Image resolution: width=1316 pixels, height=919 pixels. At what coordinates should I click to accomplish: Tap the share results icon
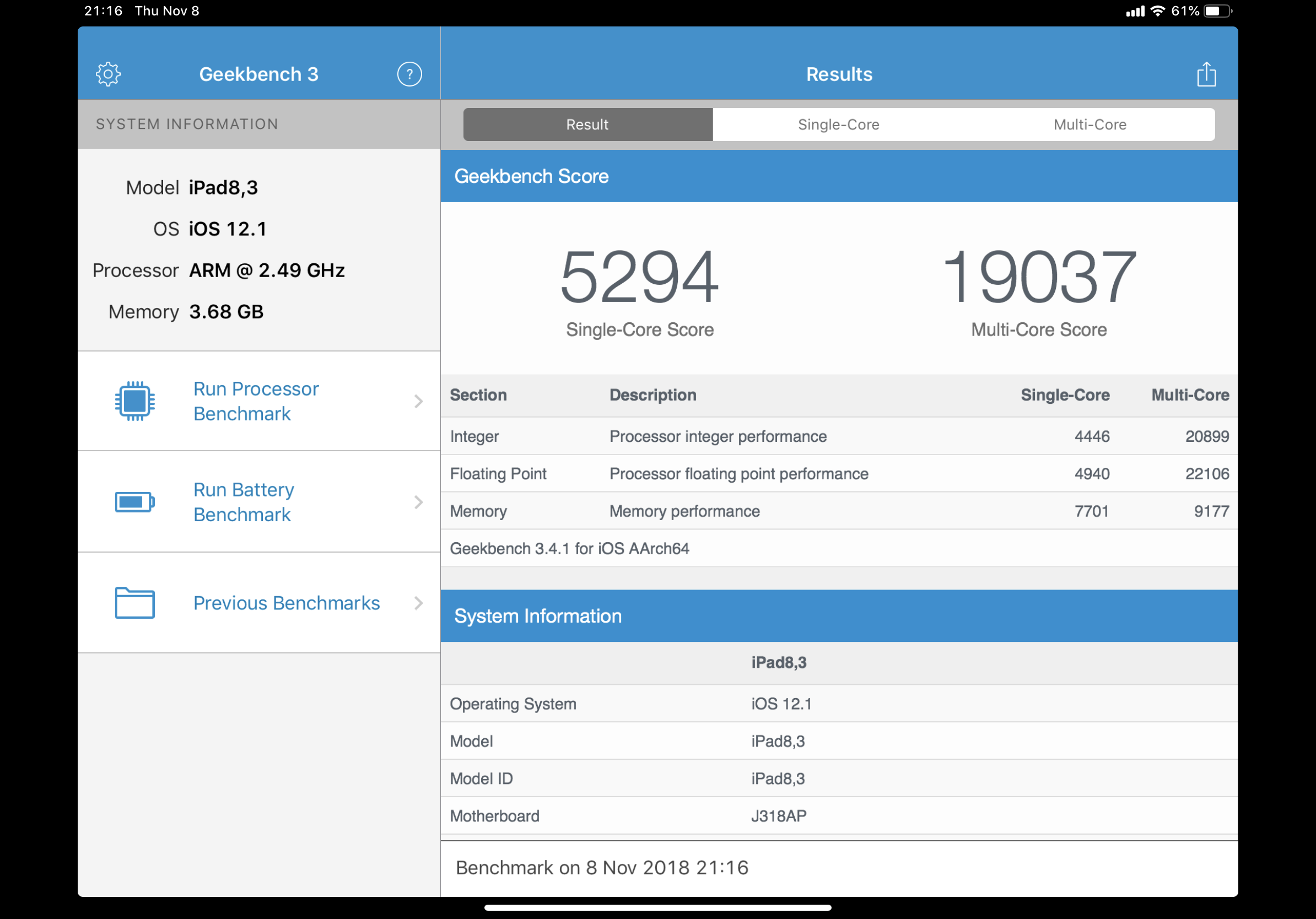pyautogui.click(x=1206, y=74)
